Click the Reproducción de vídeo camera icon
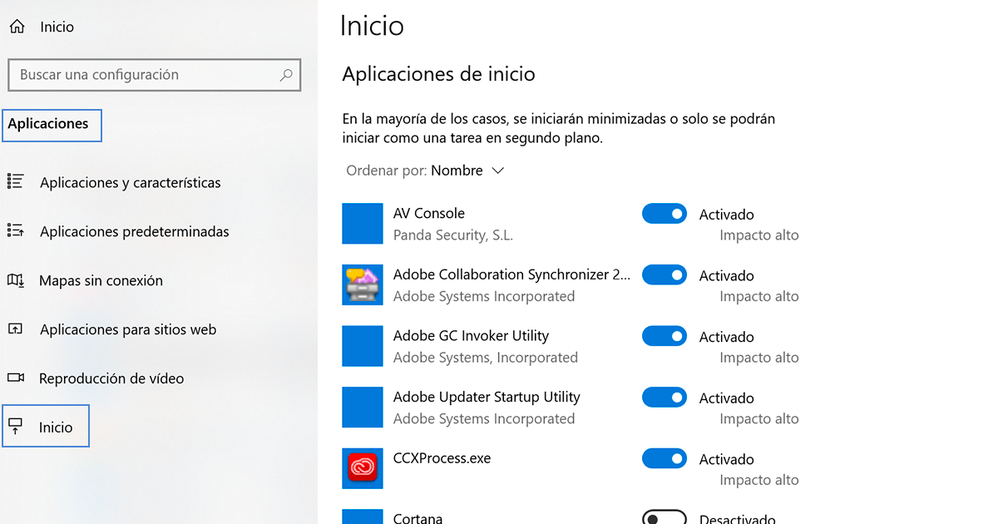The width and height of the screenshot is (998, 524). coord(15,378)
